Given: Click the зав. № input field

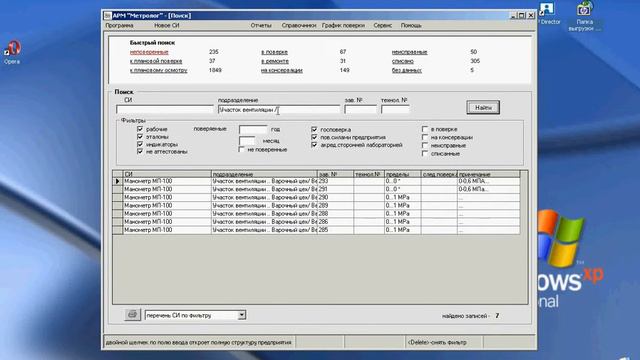Looking at the screenshot, I should (x=360, y=109).
